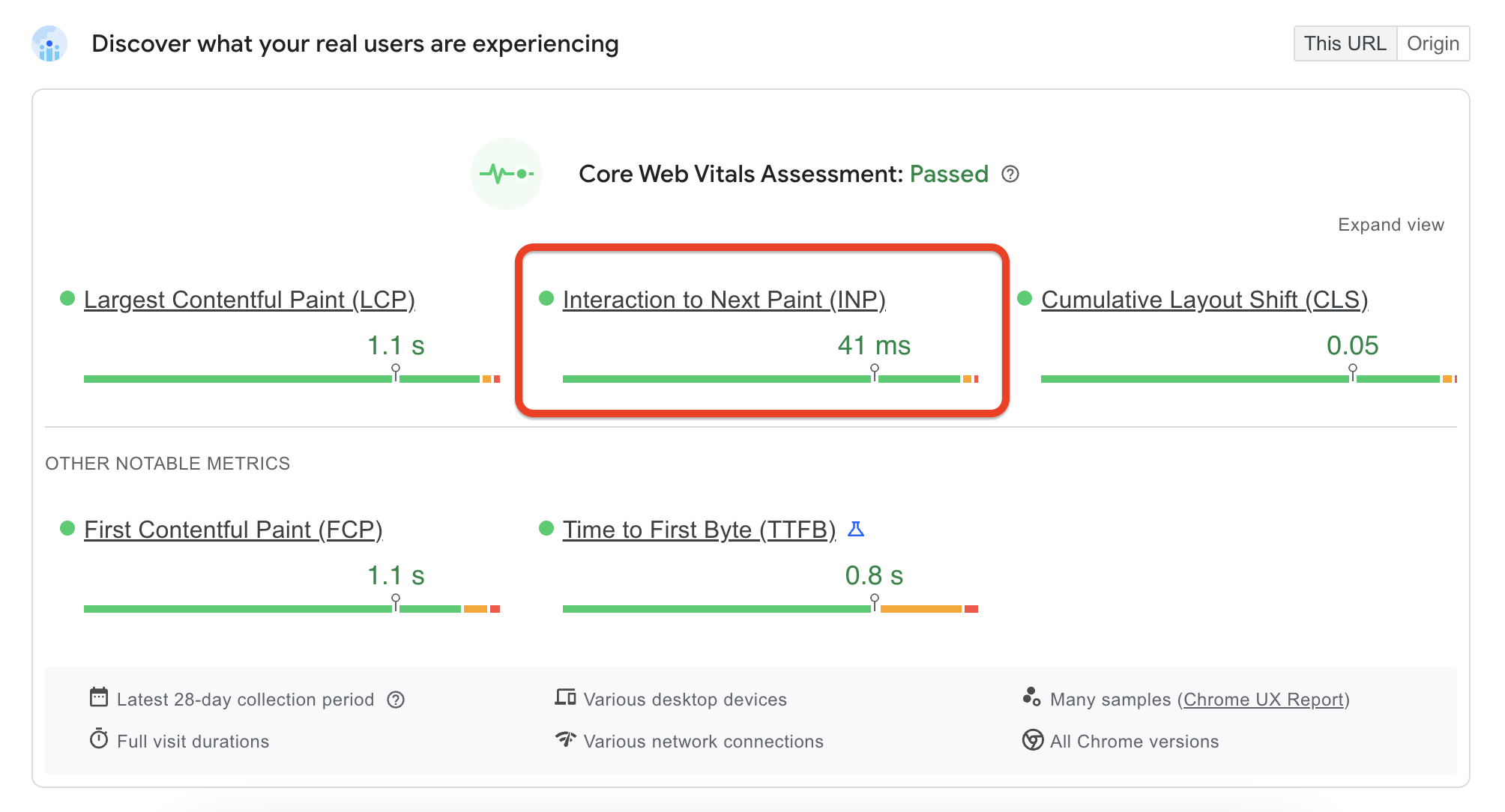Image resolution: width=1505 pixels, height=812 pixels.
Task: Click the TTFB experimental flask icon
Action: click(856, 530)
